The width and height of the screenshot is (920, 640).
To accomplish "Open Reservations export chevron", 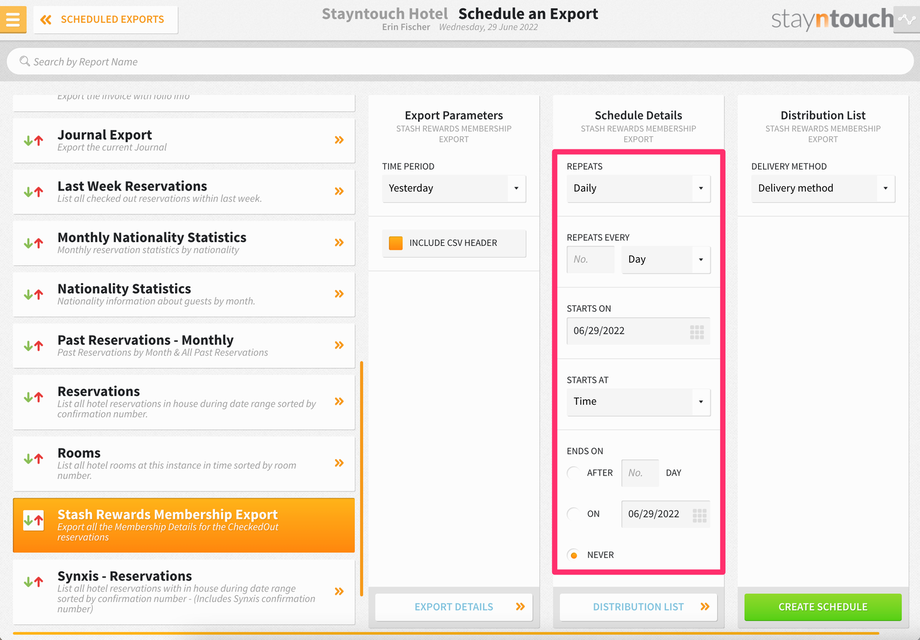I will pos(339,401).
